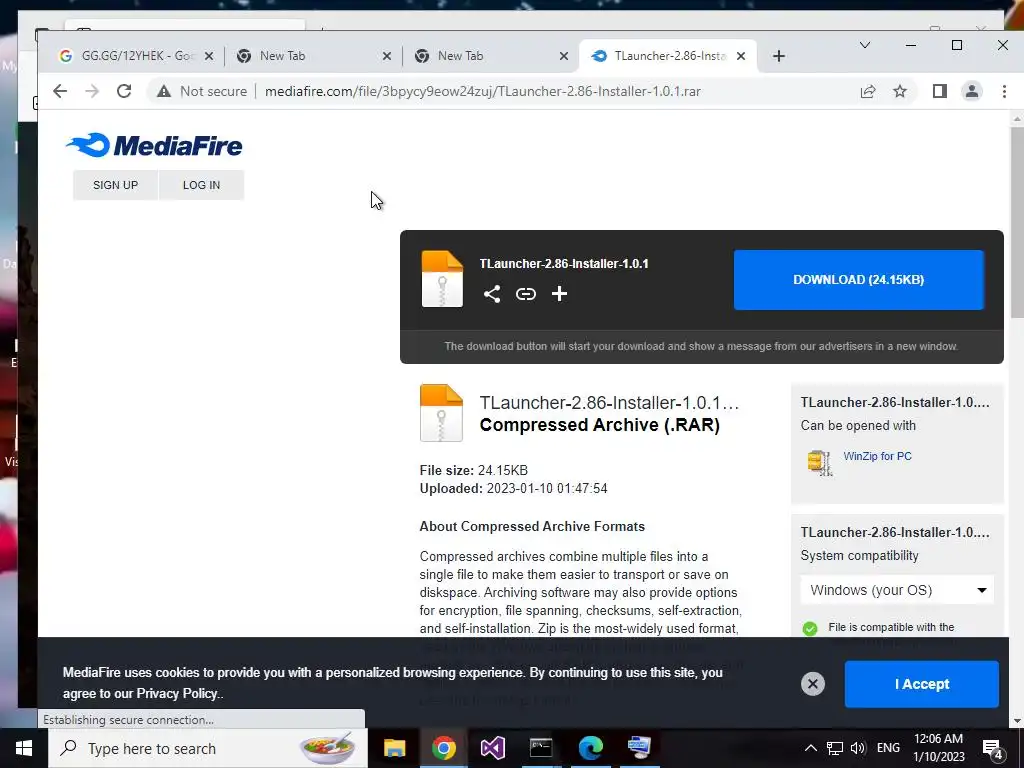Click the ENG language indicator
This screenshot has height=768, width=1024.
888,748
